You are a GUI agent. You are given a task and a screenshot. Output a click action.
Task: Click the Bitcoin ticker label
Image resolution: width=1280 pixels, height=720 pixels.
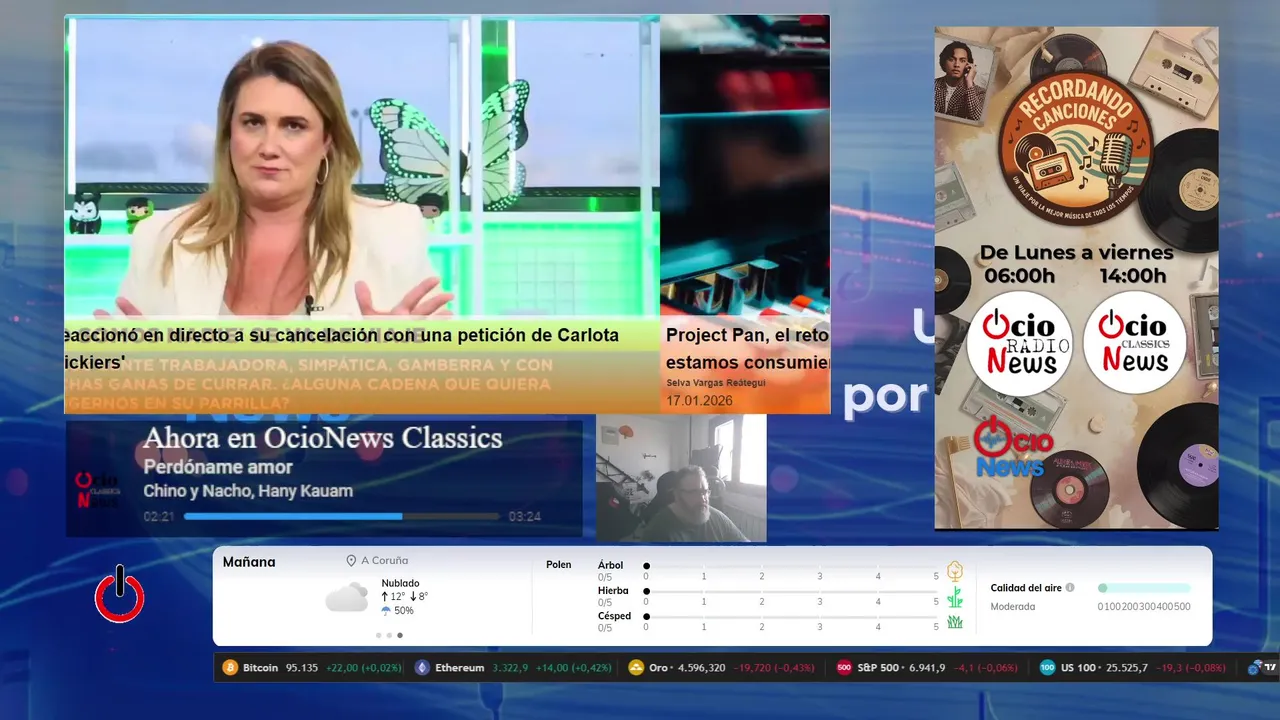(x=260, y=667)
